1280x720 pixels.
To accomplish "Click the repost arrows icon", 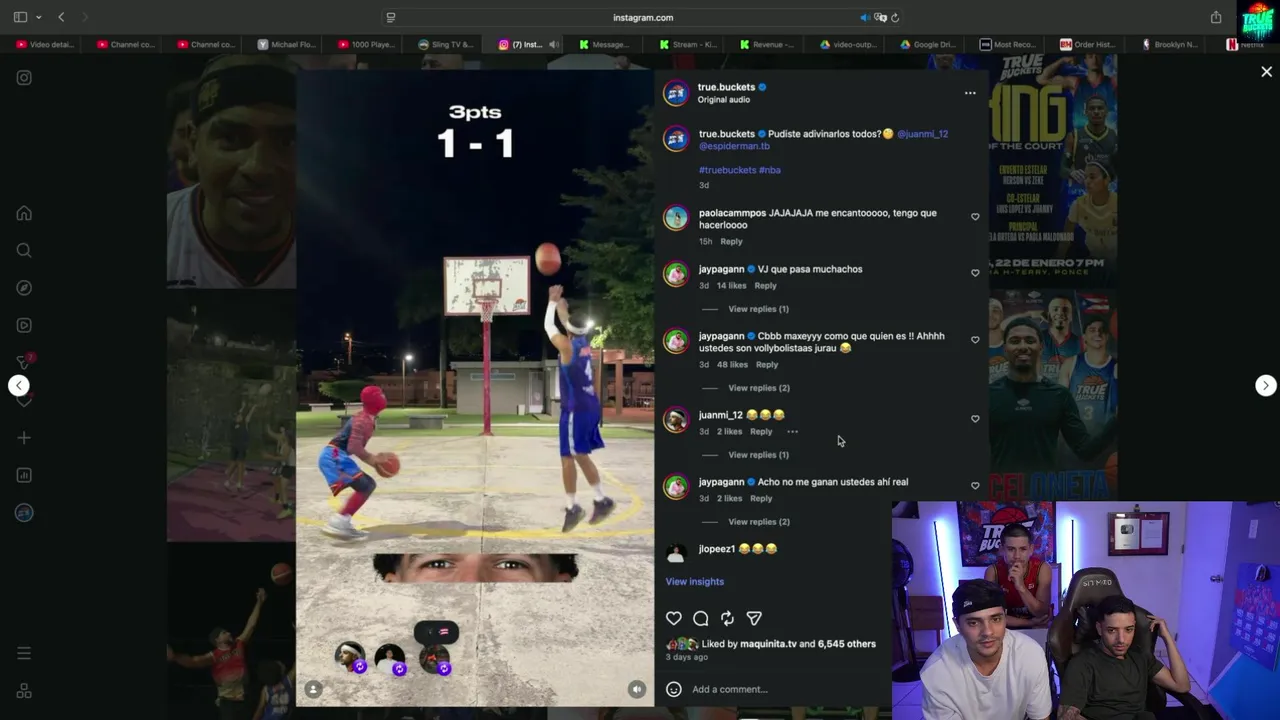I will 727,619.
